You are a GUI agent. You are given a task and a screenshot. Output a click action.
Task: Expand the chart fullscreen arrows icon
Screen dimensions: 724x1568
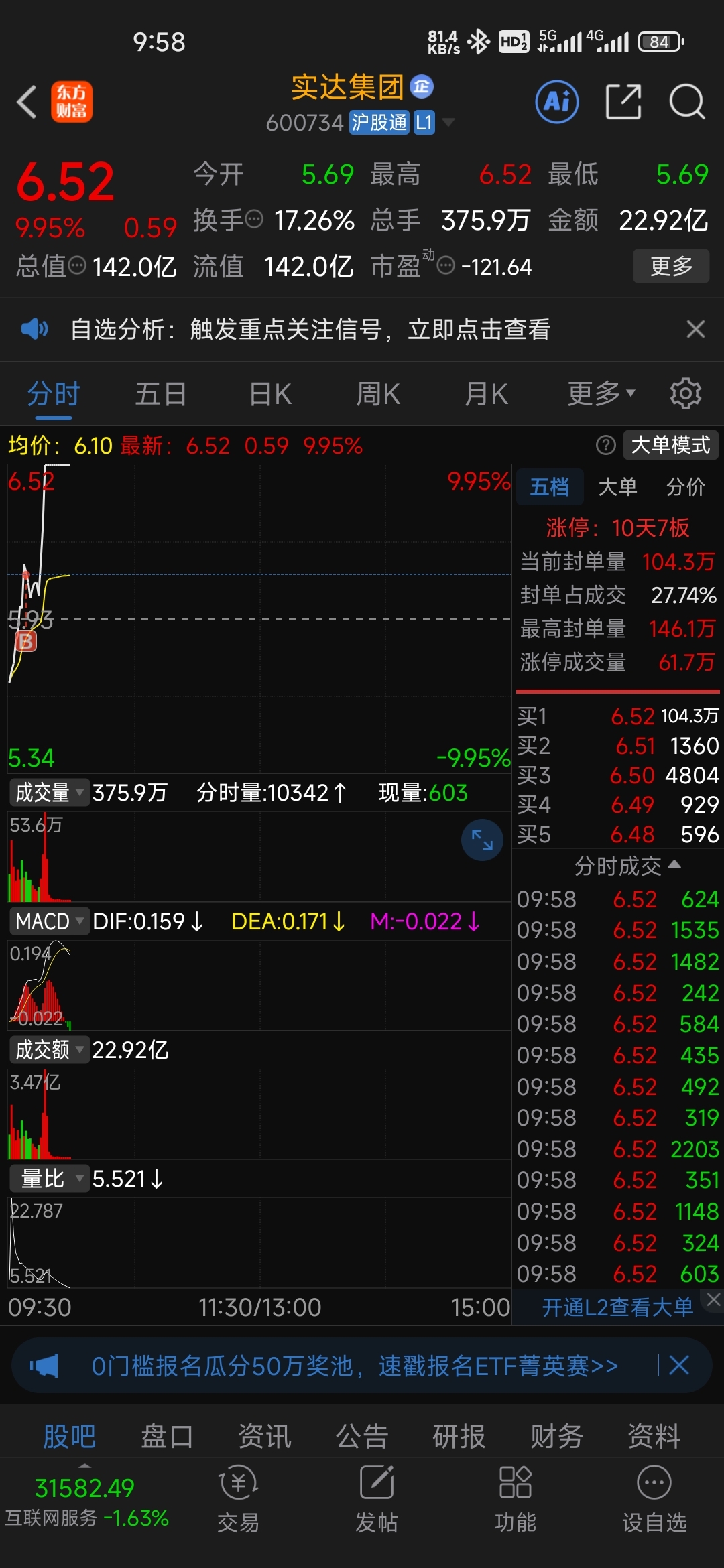coord(482,840)
